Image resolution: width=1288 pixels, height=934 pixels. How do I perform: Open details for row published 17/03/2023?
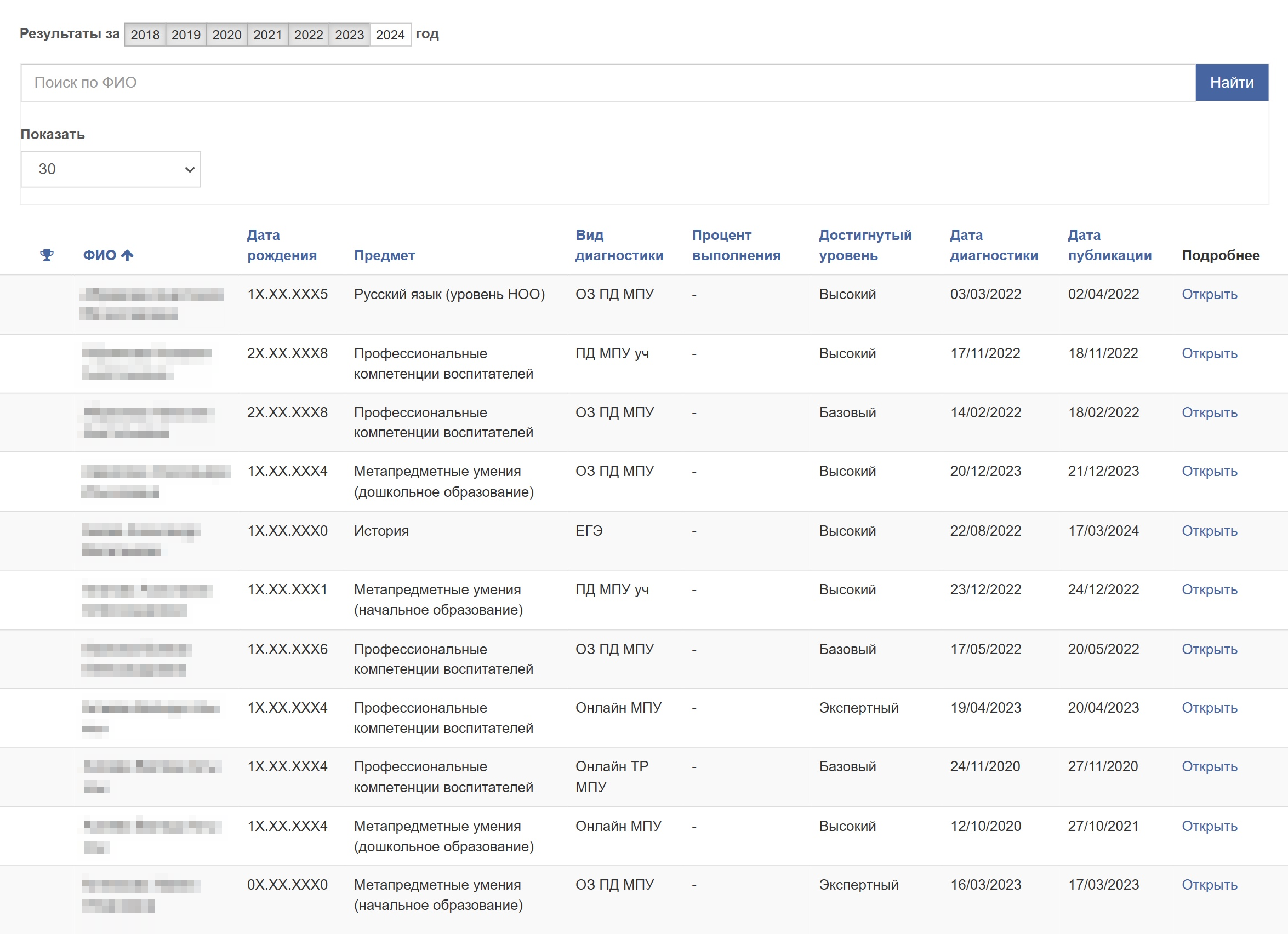(1209, 885)
